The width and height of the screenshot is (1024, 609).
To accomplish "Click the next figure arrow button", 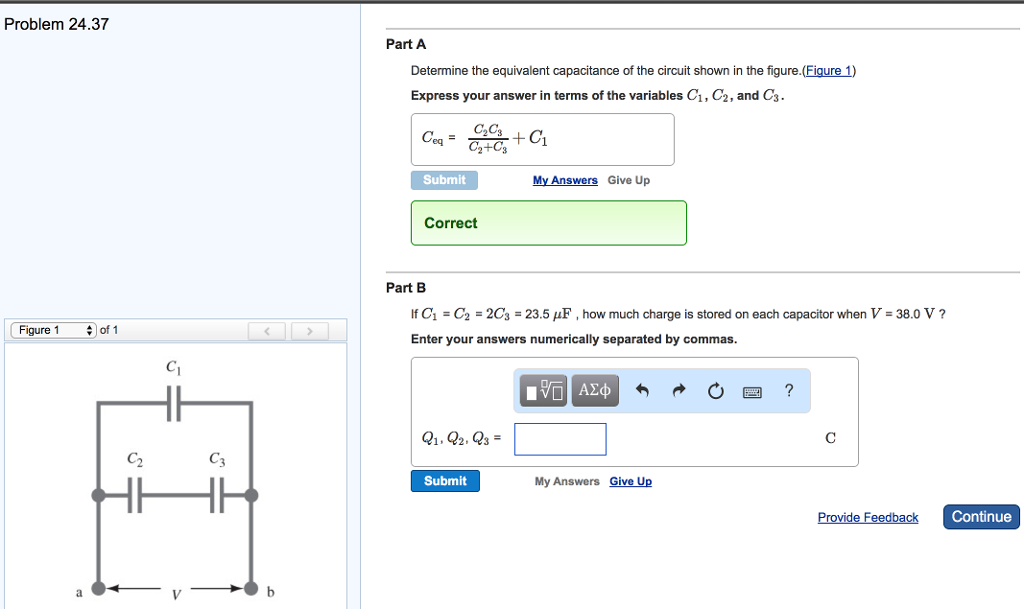I will point(310,329).
